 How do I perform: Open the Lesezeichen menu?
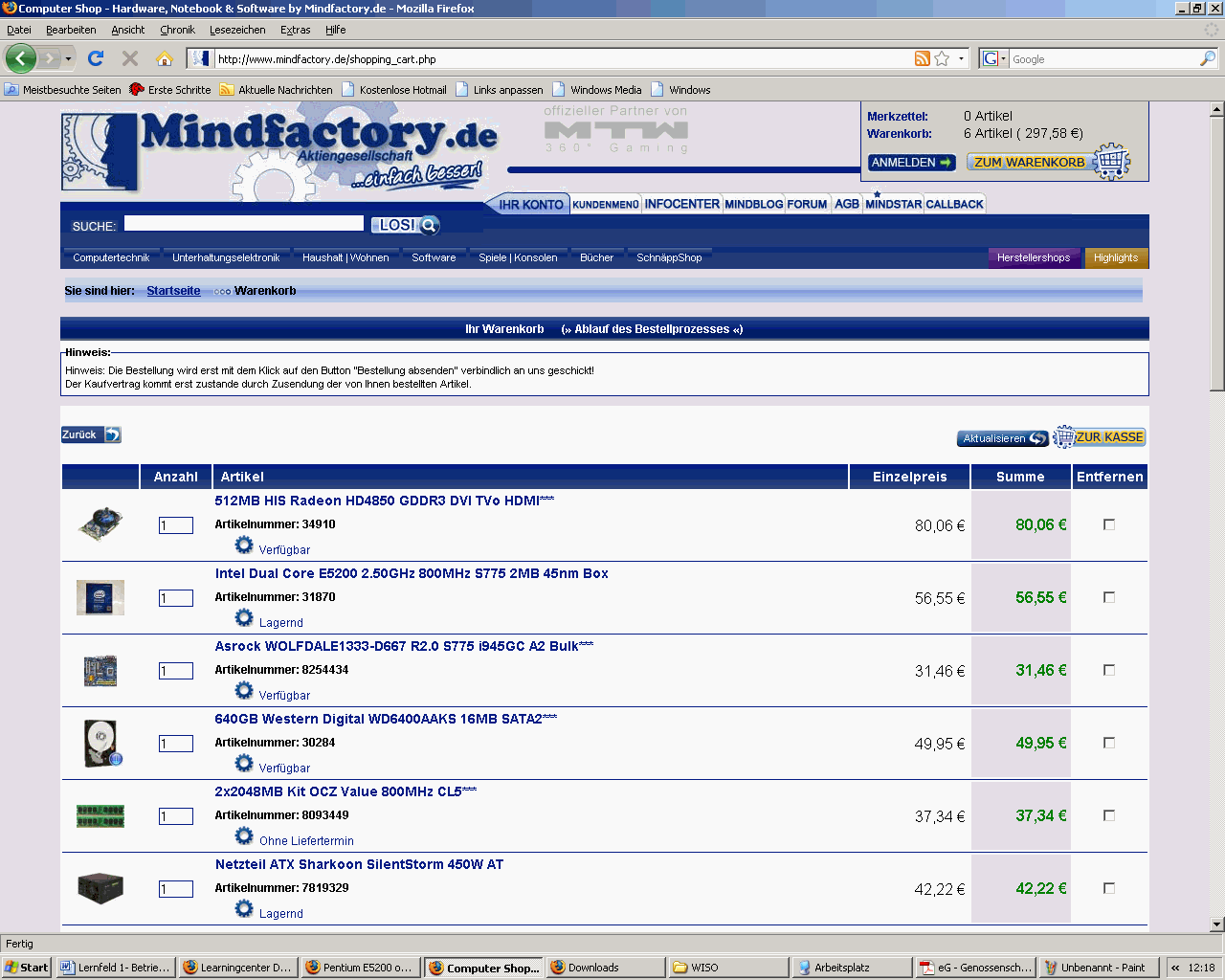(x=237, y=30)
